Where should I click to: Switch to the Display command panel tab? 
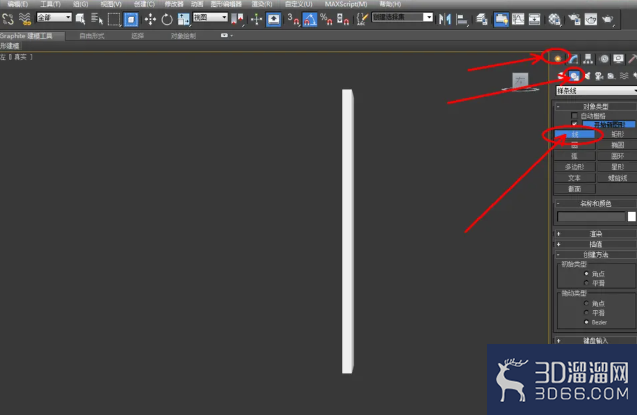tap(618, 58)
